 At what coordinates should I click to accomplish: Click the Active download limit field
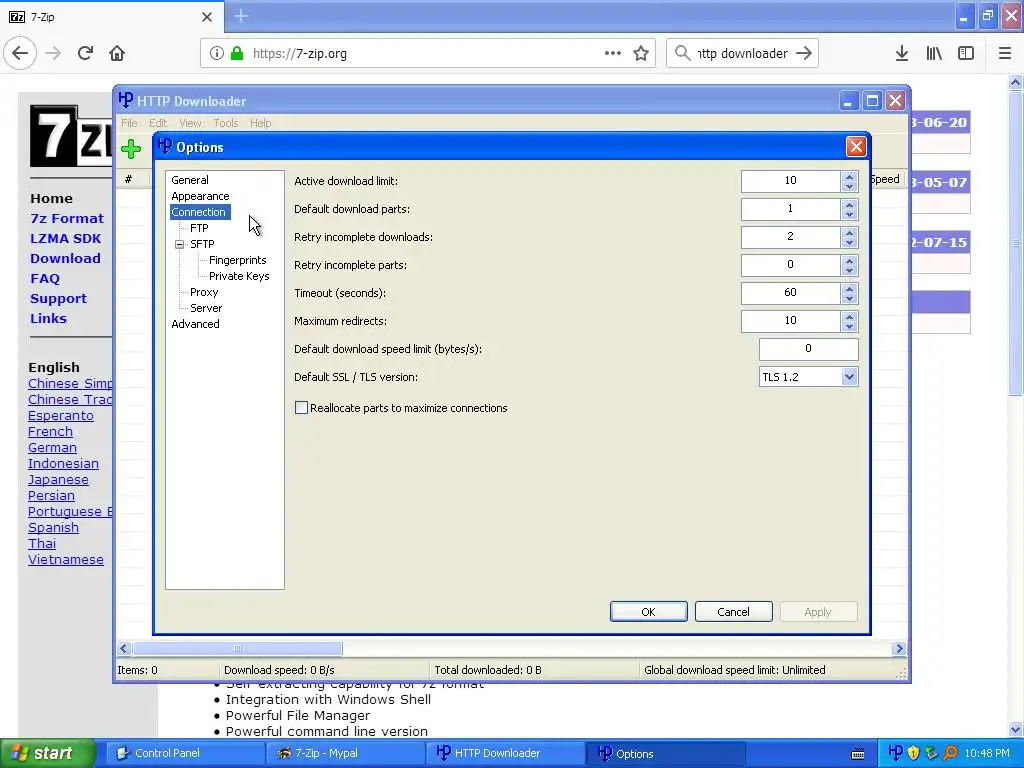pos(790,181)
